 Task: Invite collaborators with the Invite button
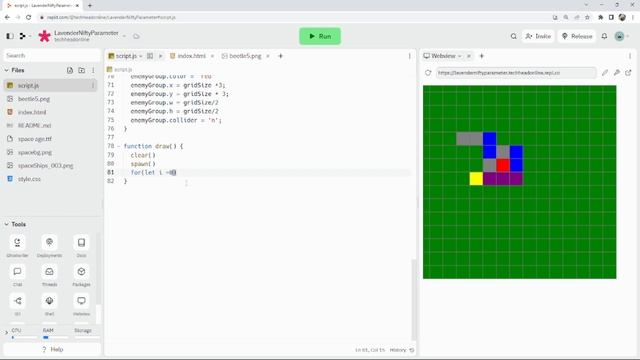538,36
